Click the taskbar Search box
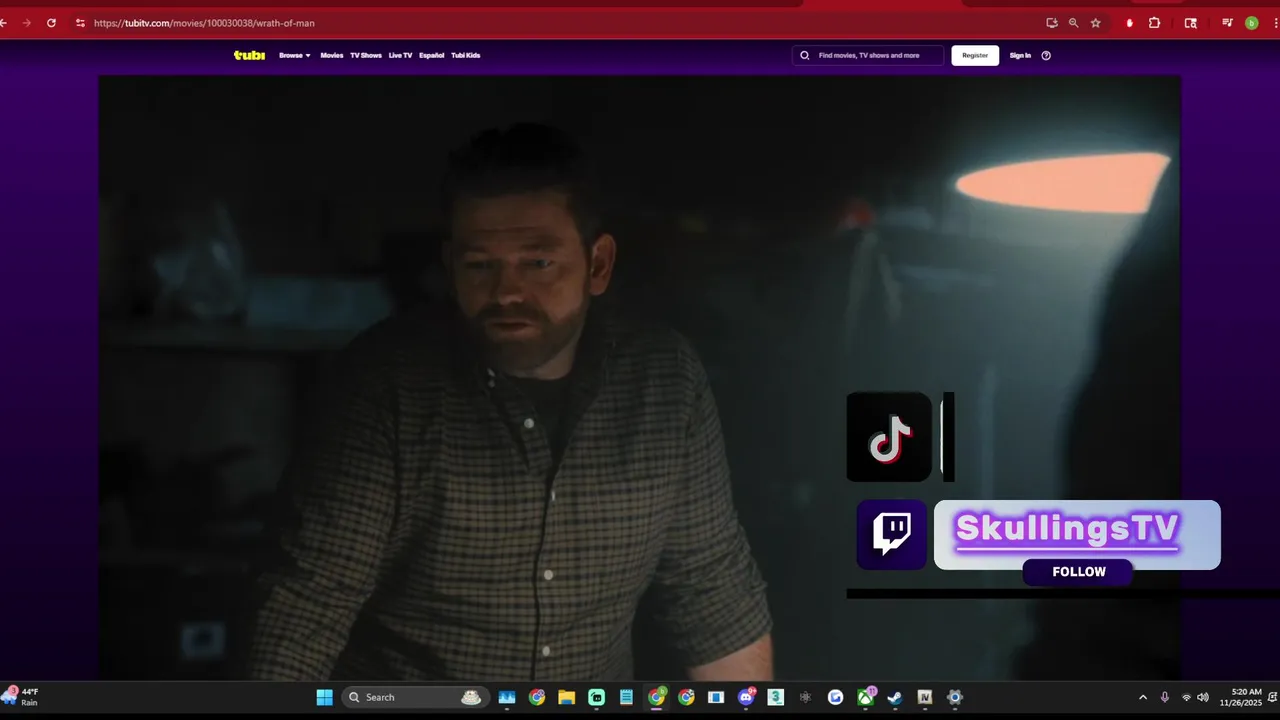Image resolution: width=1280 pixels, height=720 pixels. point(414,697)
